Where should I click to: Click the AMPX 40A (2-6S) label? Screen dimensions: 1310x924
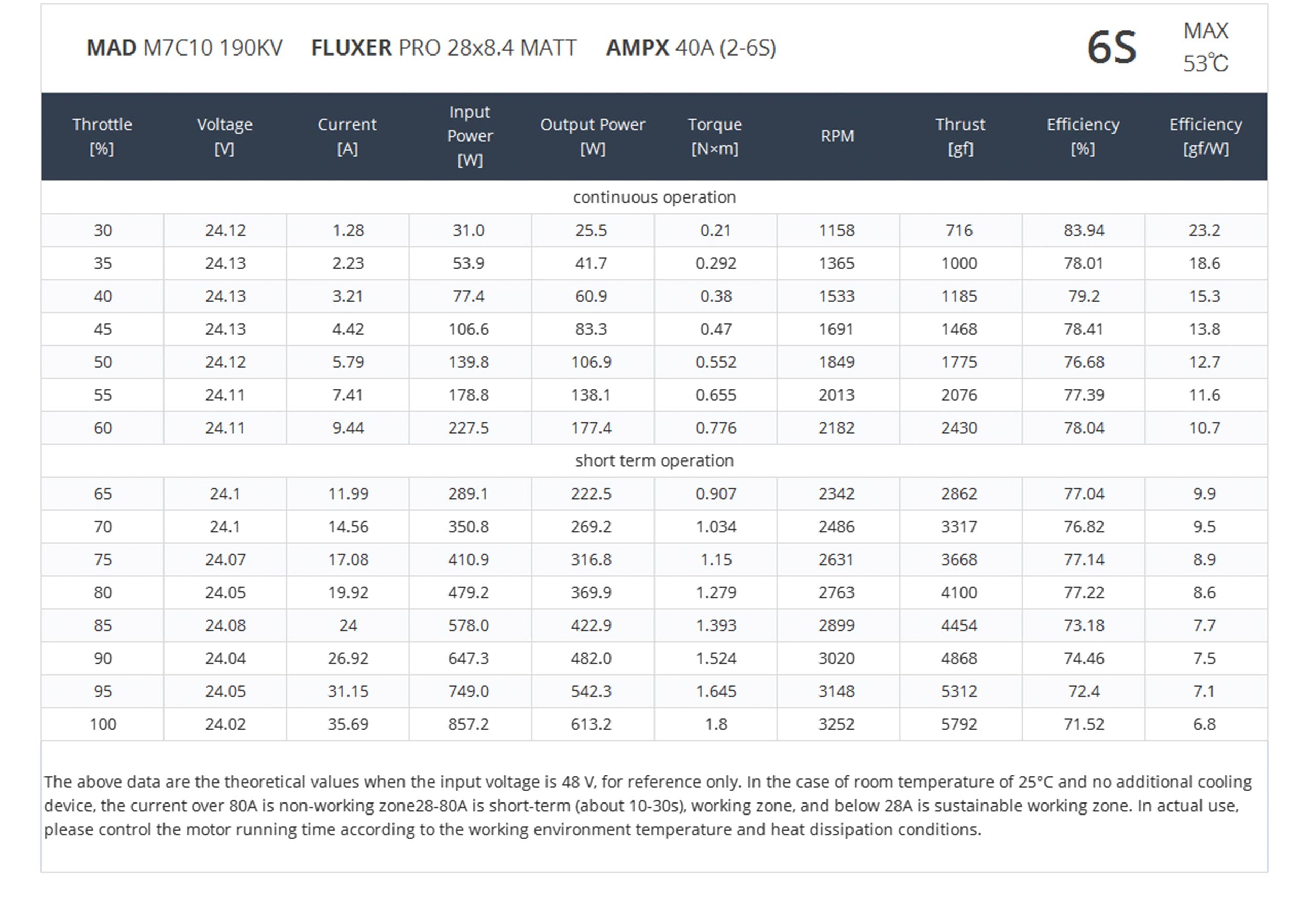tap(691, 48)
